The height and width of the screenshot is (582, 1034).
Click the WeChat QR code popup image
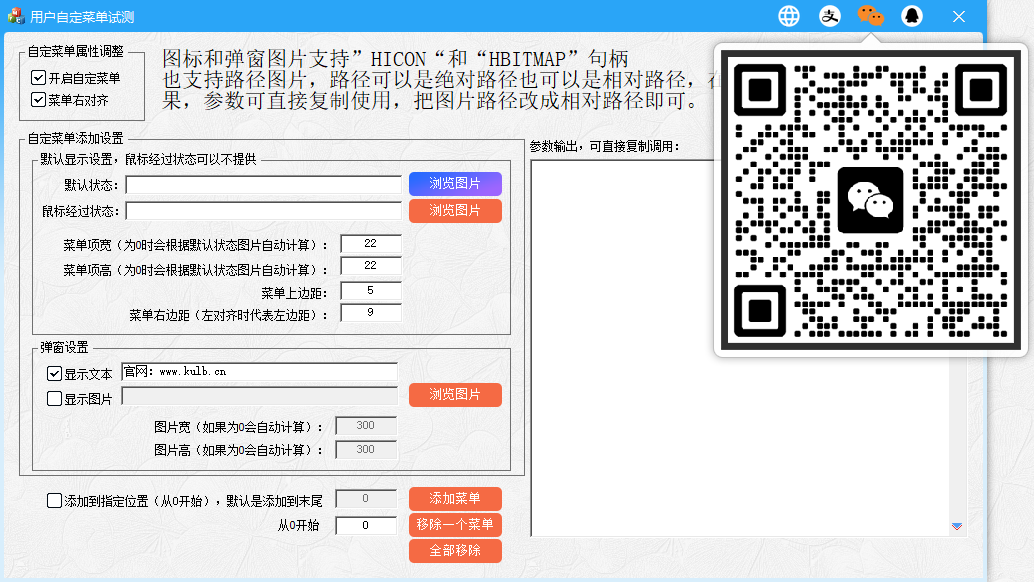click(870, 200)
